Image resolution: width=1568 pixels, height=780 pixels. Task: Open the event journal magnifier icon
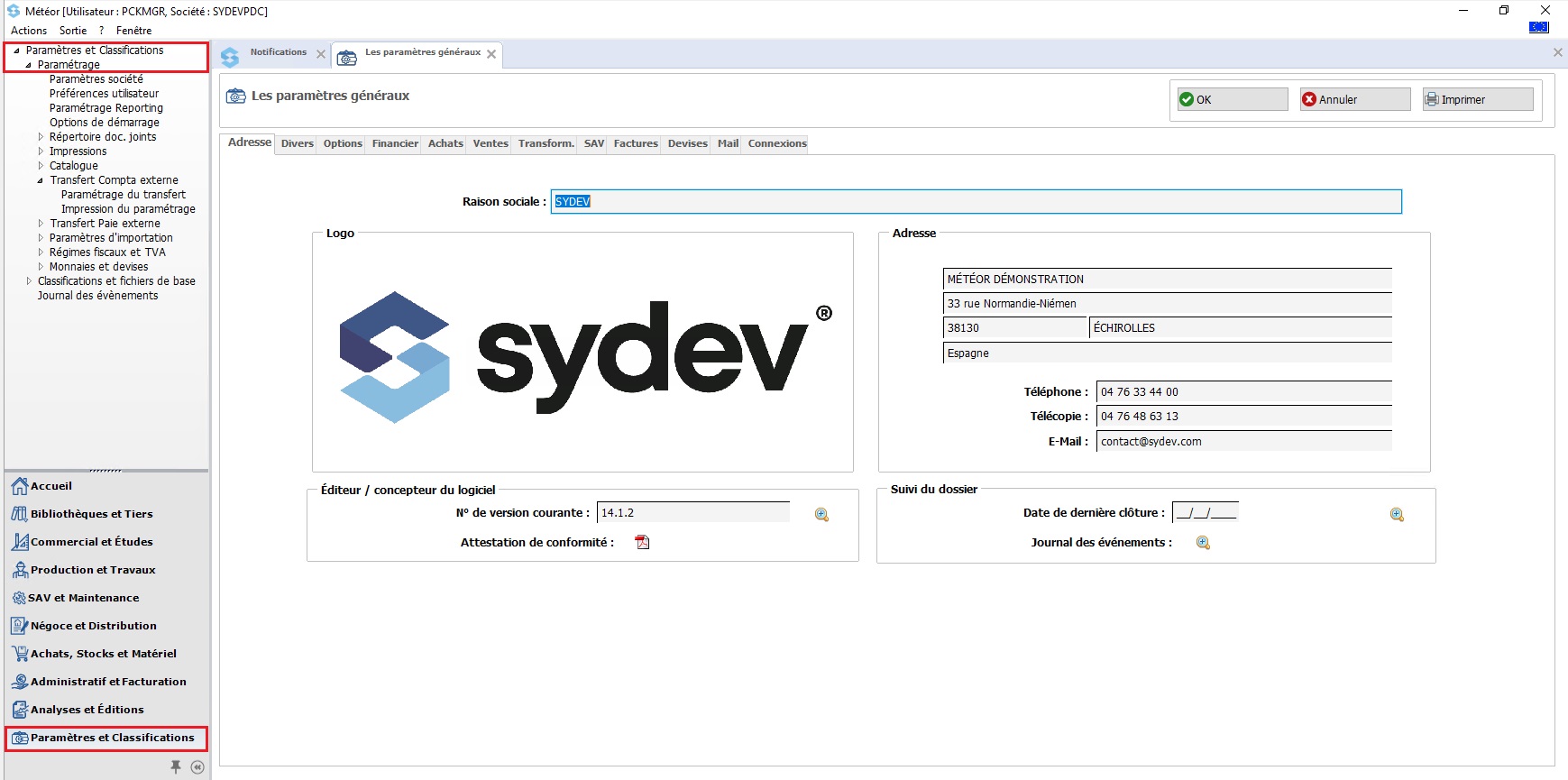(1203, 542)
